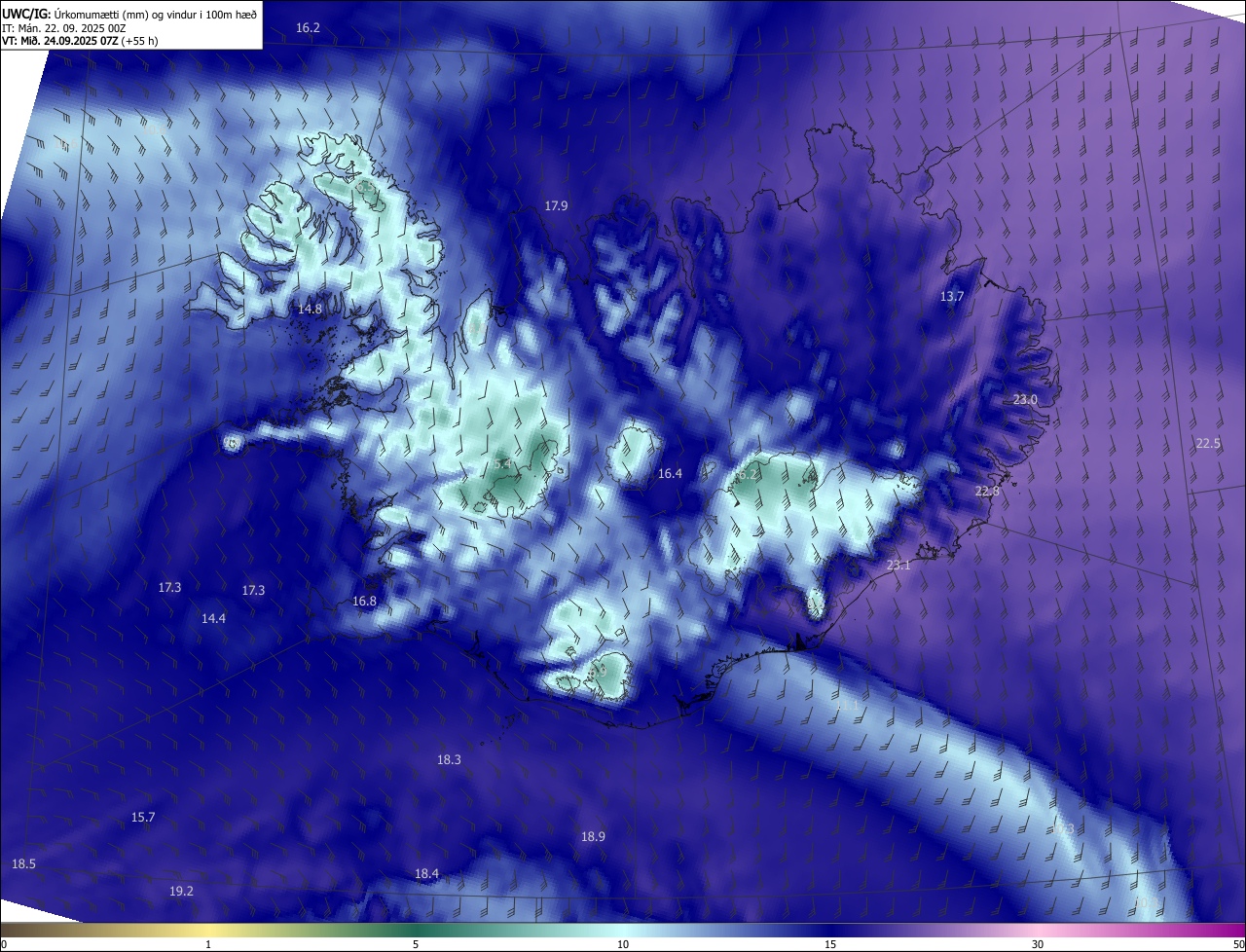Viewport: 1246px width, 952px height.
Task: Click the 17.9 value label
Action: pos(556,205)
